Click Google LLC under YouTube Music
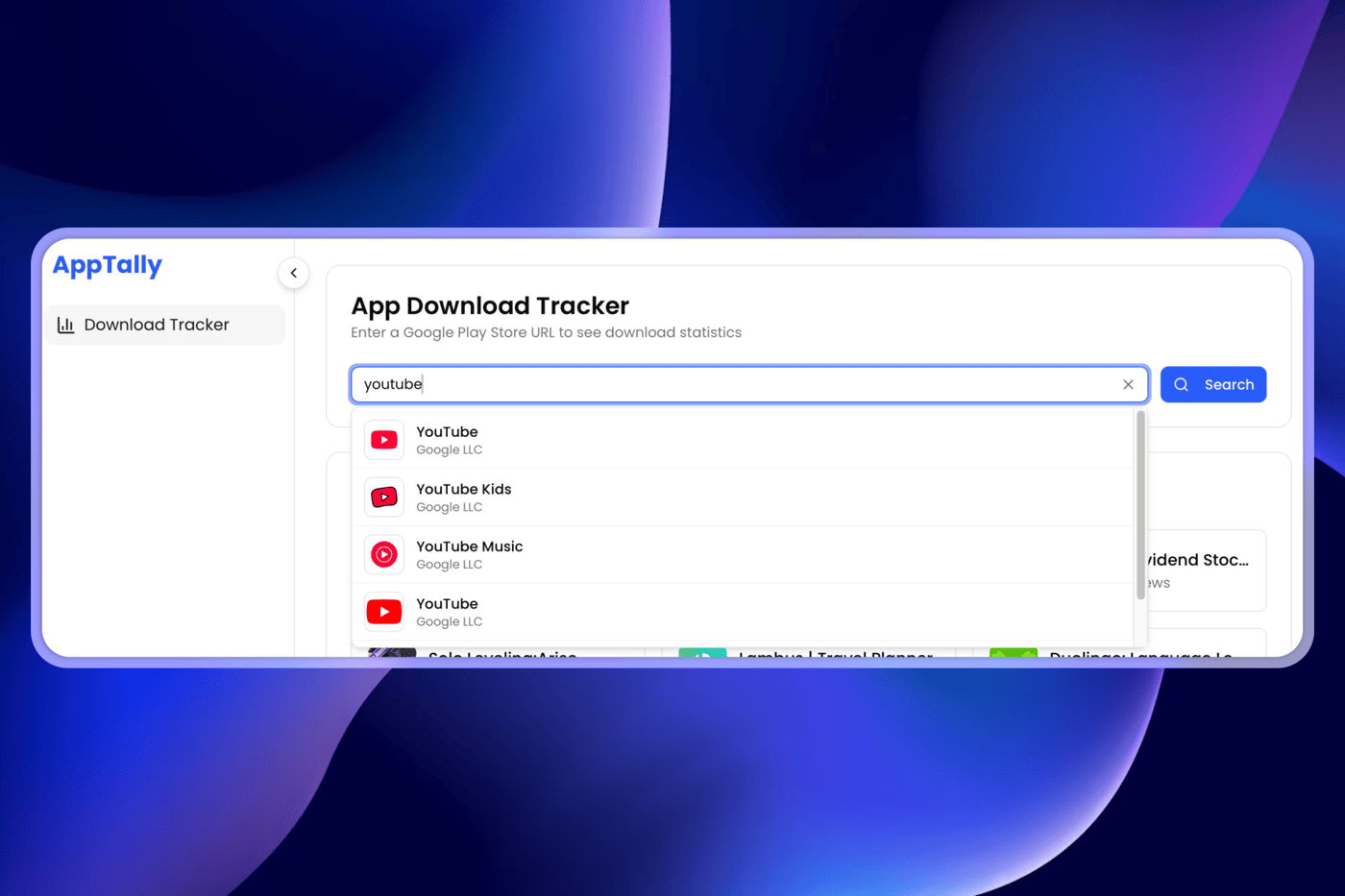Viewport: 1345px width, 896px height. [449, 565]
